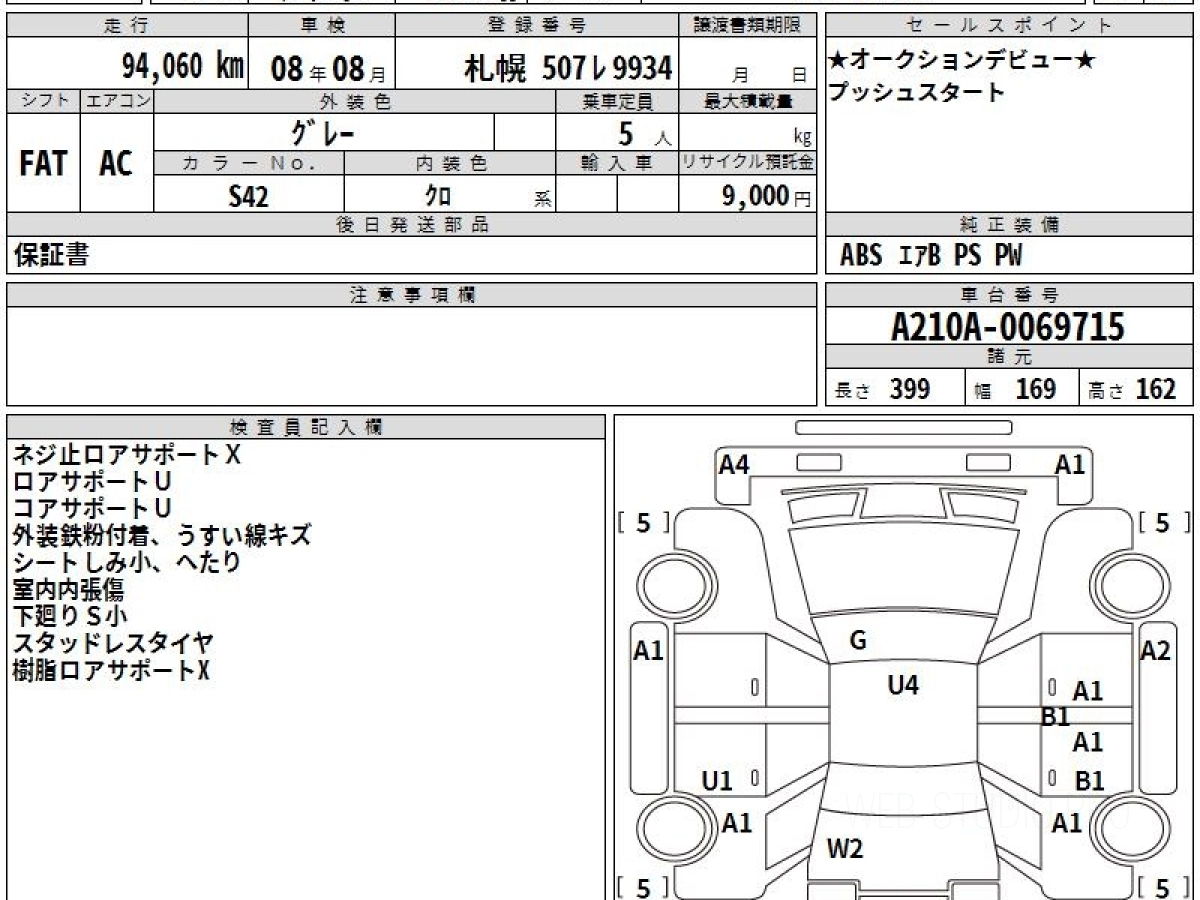Click the 札幌 507 registration number field

click(567, 68)
